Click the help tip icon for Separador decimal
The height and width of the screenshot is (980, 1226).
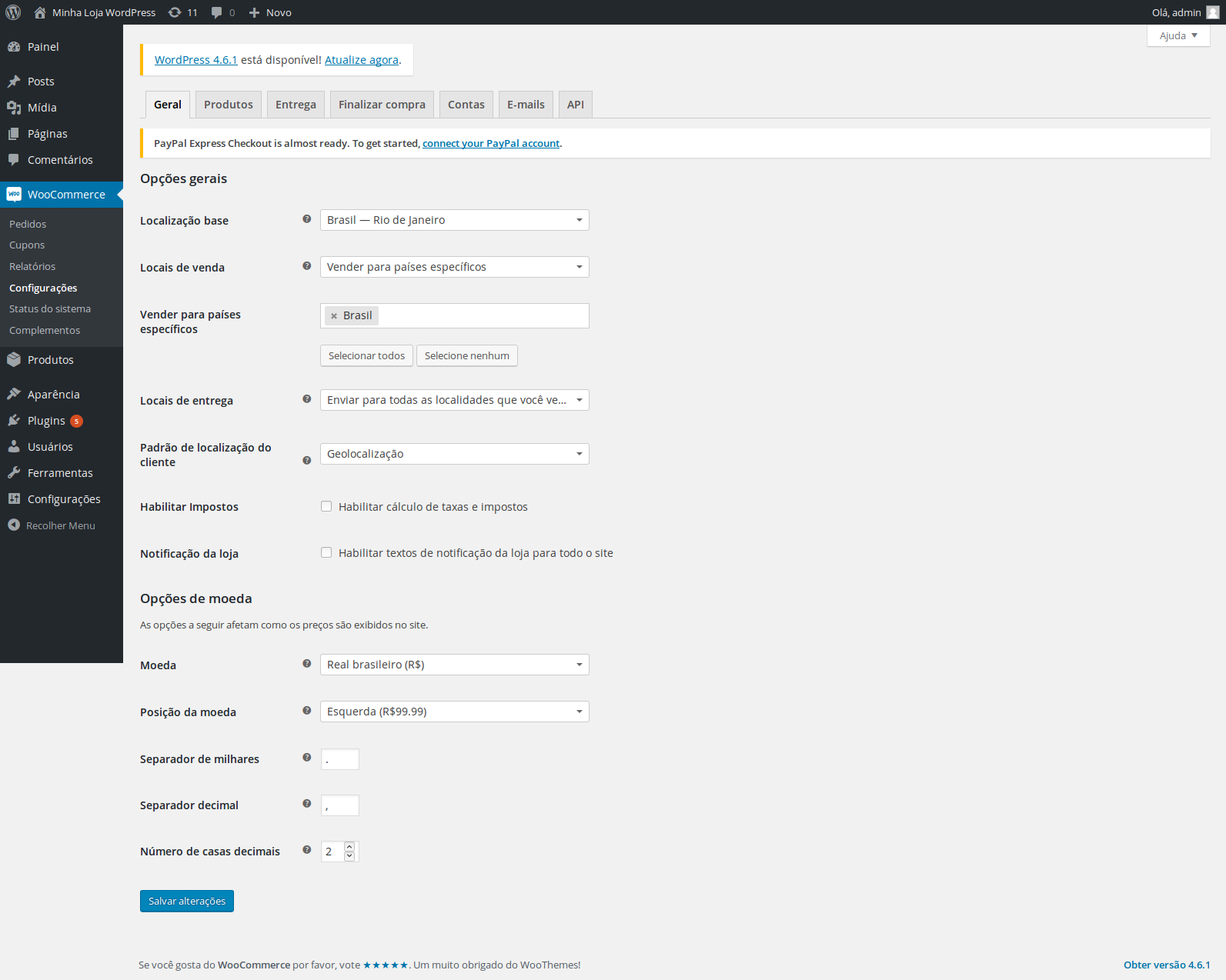pos(306,804)
